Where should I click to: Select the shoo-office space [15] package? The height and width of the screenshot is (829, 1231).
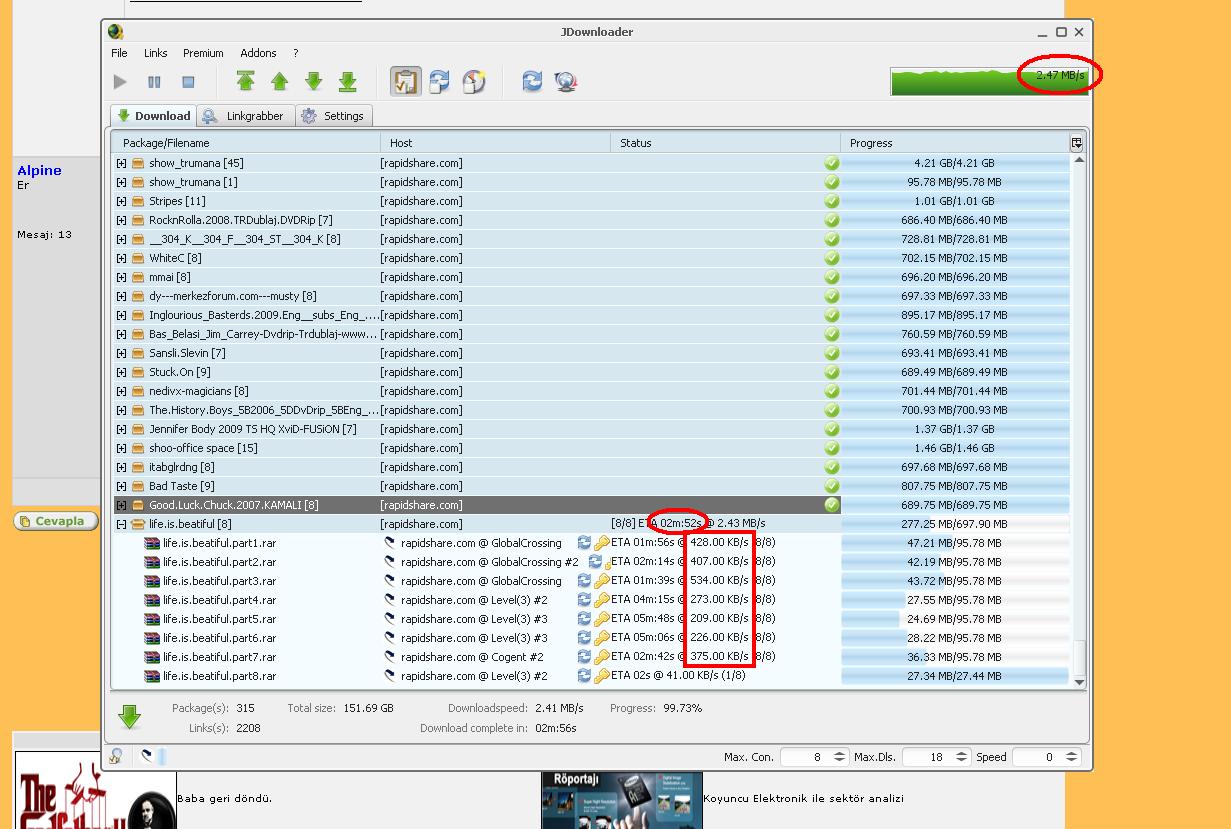point(591,448)
